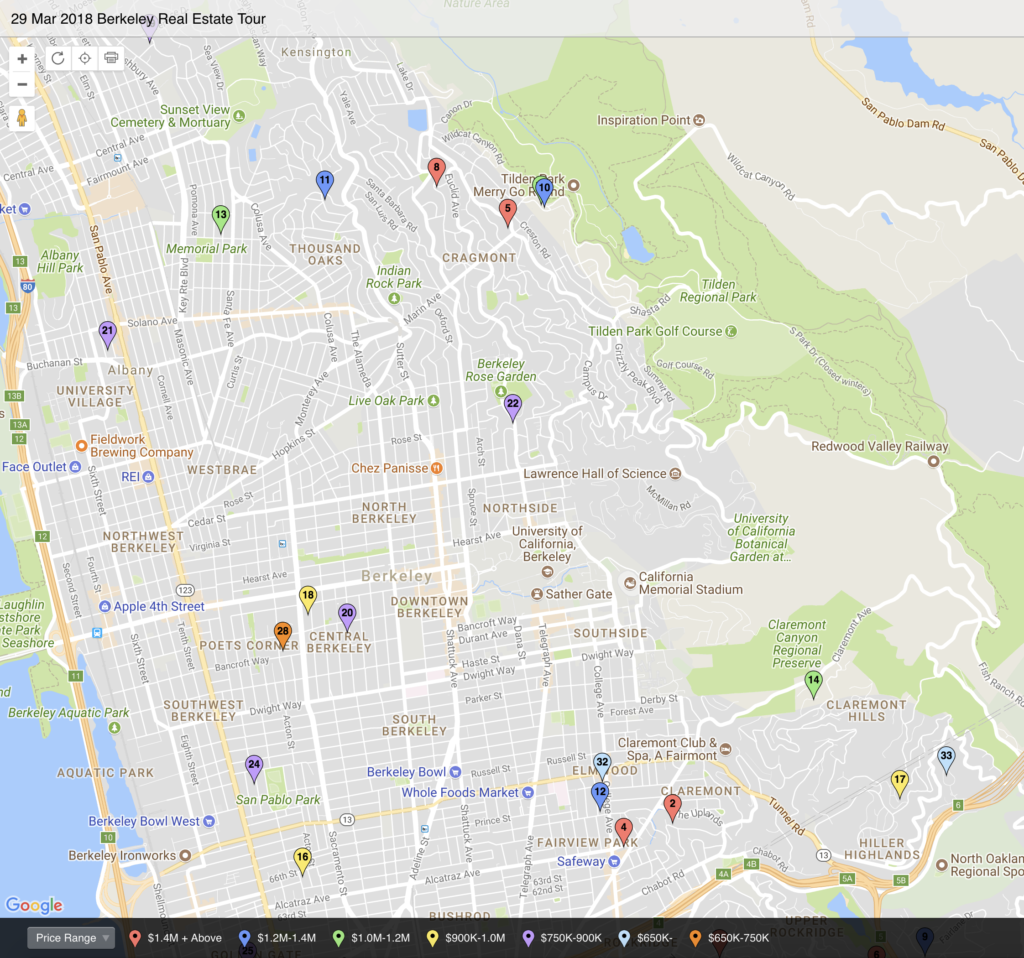Select red property marker 2
1024x958 pixels.
pos(672,808)
